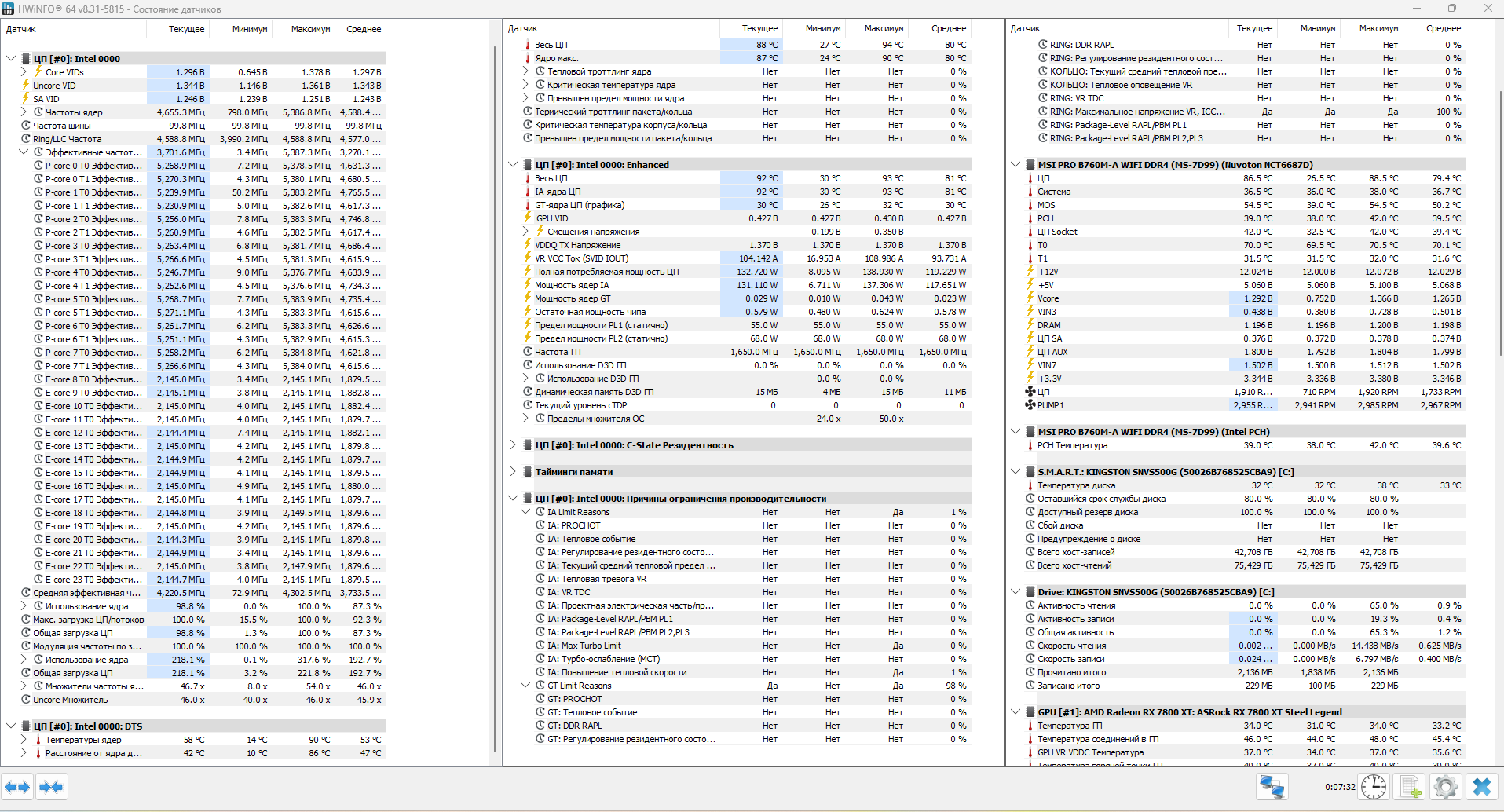The image size is (1504, 812).
Task: Expand the Тайминги памяти group
Action: tap(513, 472)
